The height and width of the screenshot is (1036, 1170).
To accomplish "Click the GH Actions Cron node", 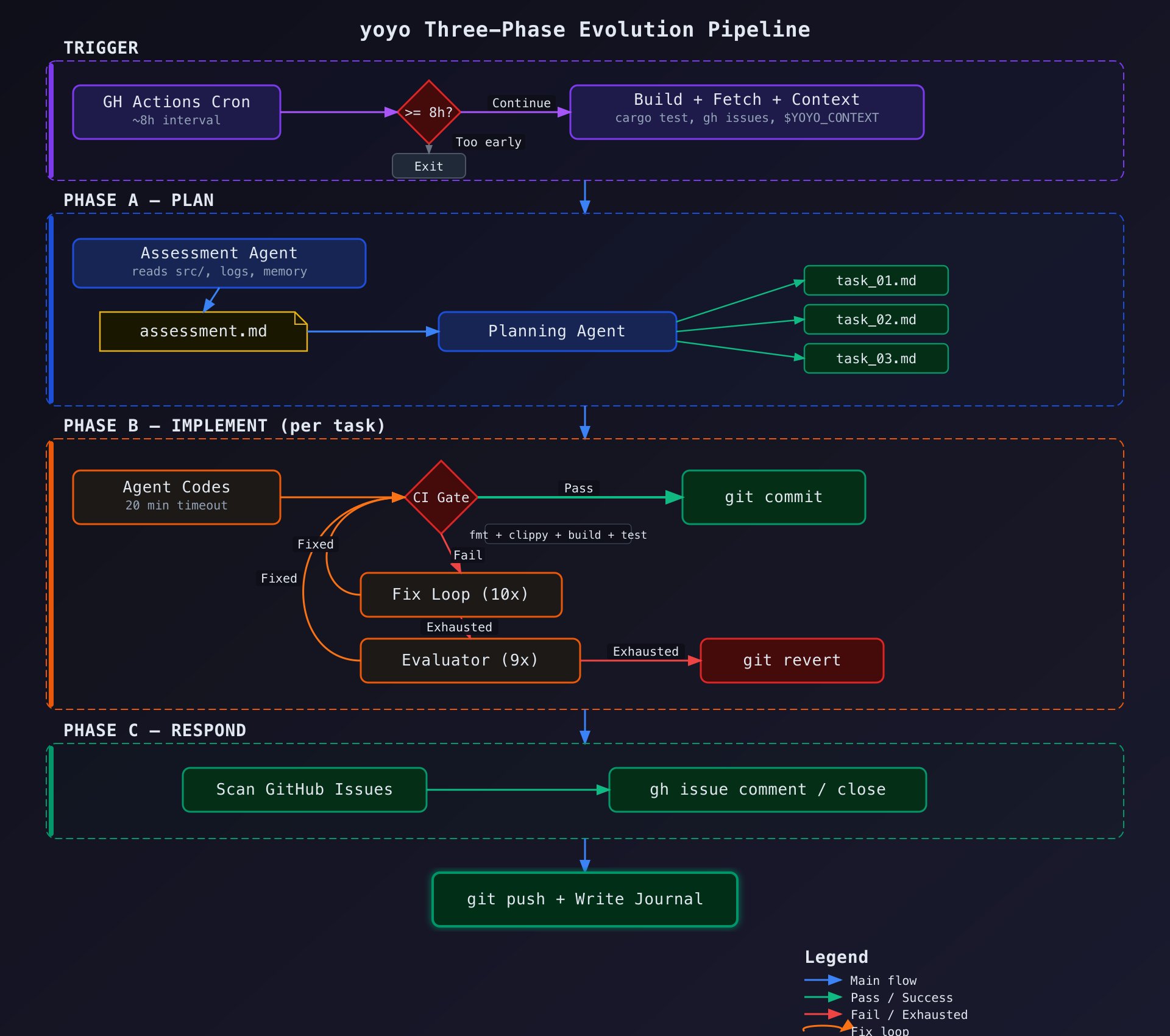I will tap(177, 112).
